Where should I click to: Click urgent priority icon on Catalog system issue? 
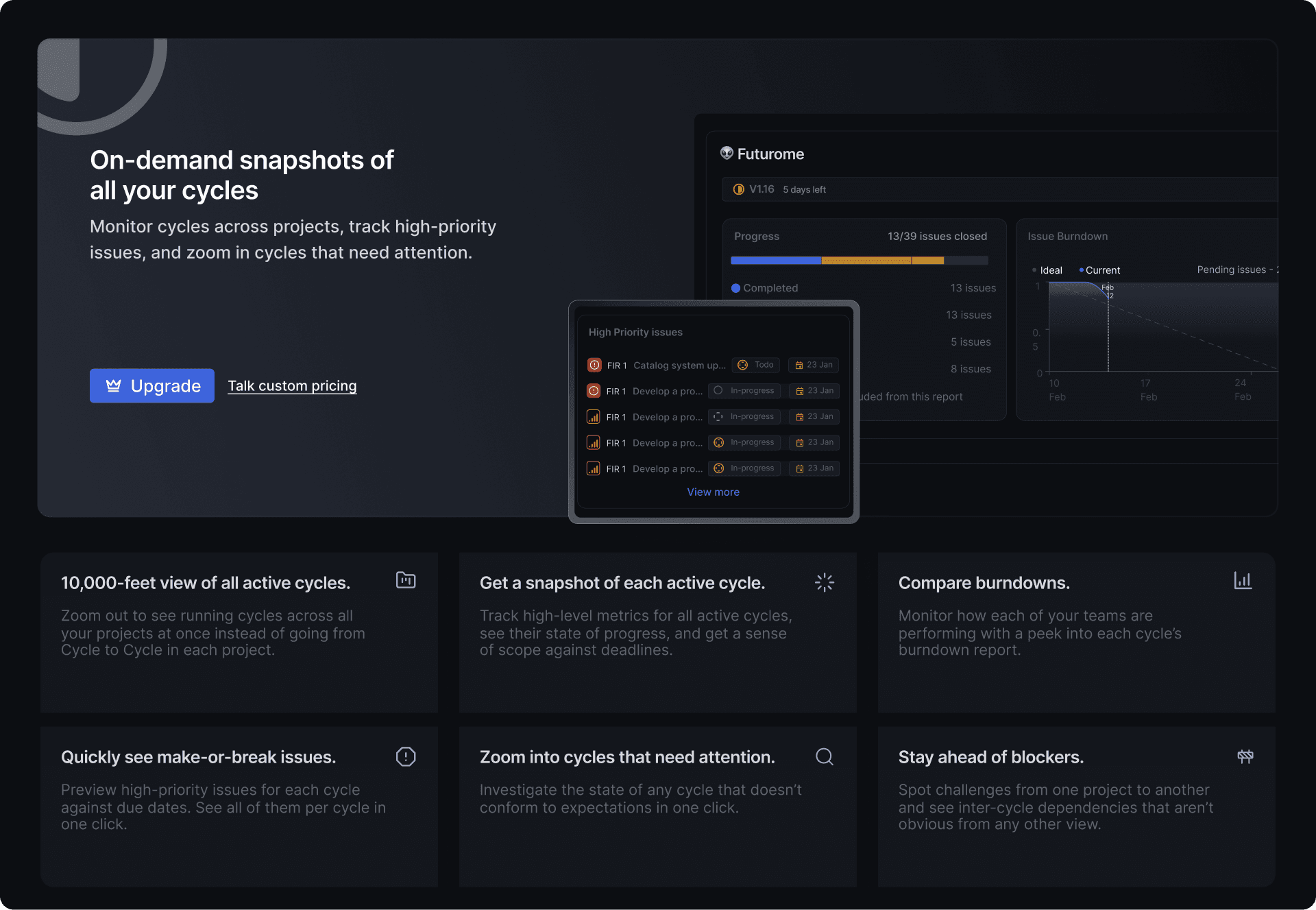point(594,366)
